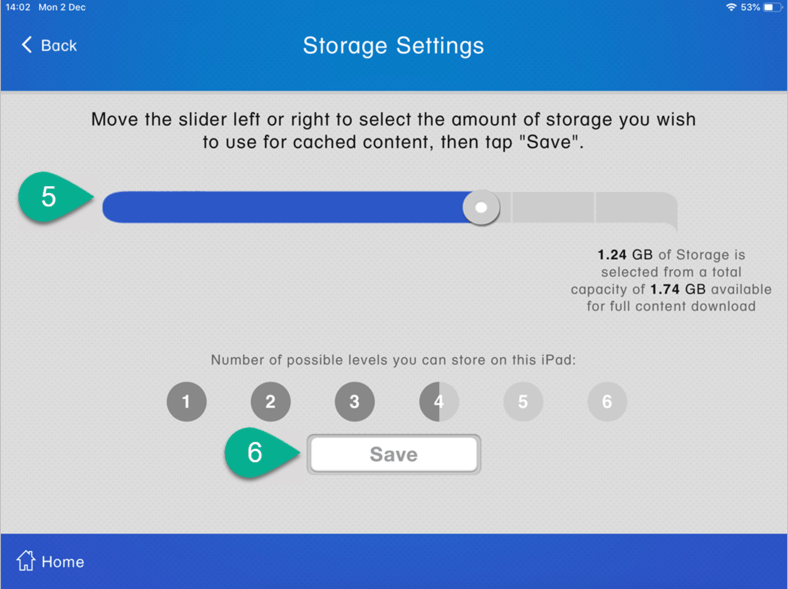Click the storage slider round handle
The image size is (788, 589).
click(x=481, y=208)
